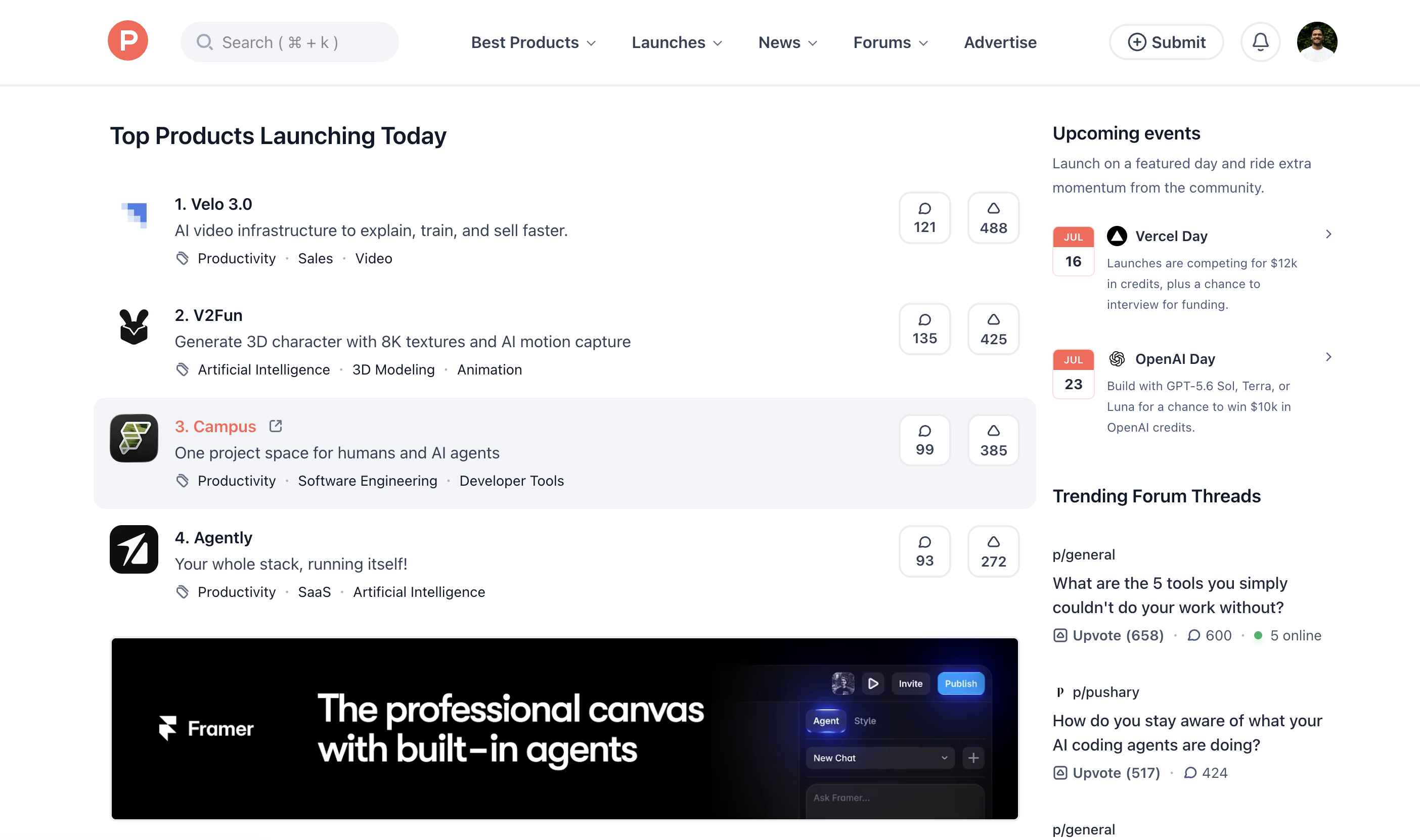1420x840 pixels.
Task: Click the Velo 3.0 product icon
Action: [x=134, y=216]
